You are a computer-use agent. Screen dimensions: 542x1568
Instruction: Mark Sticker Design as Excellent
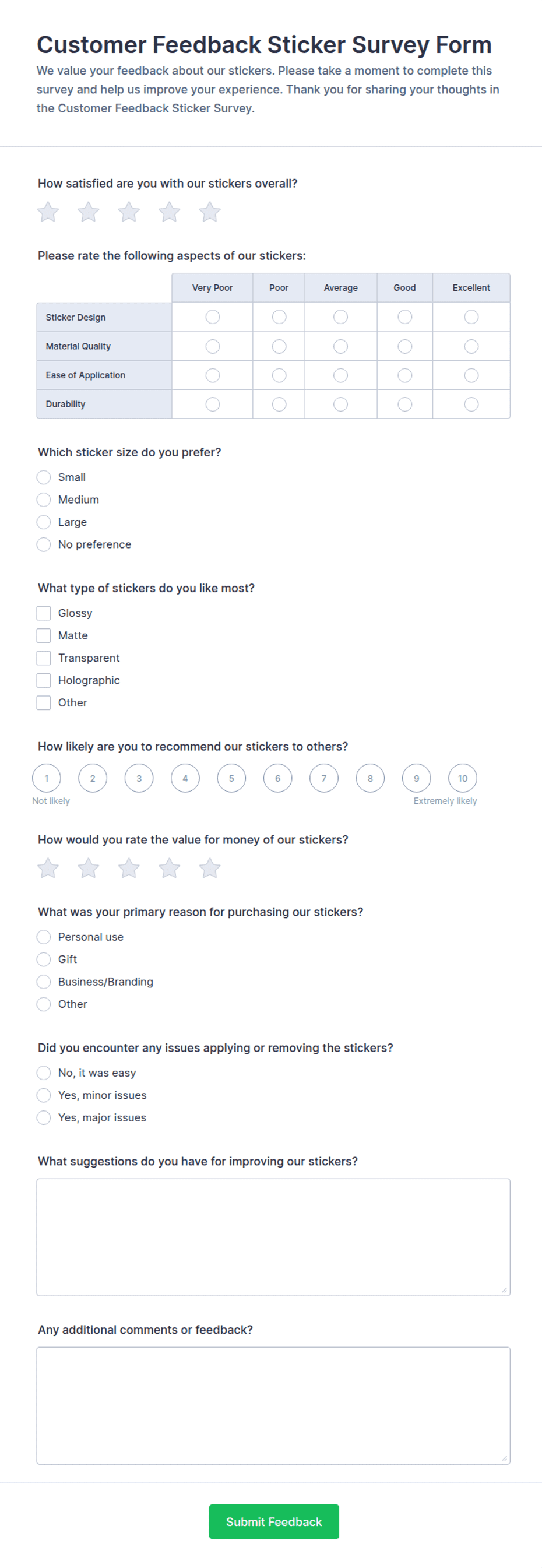[471, 317]
